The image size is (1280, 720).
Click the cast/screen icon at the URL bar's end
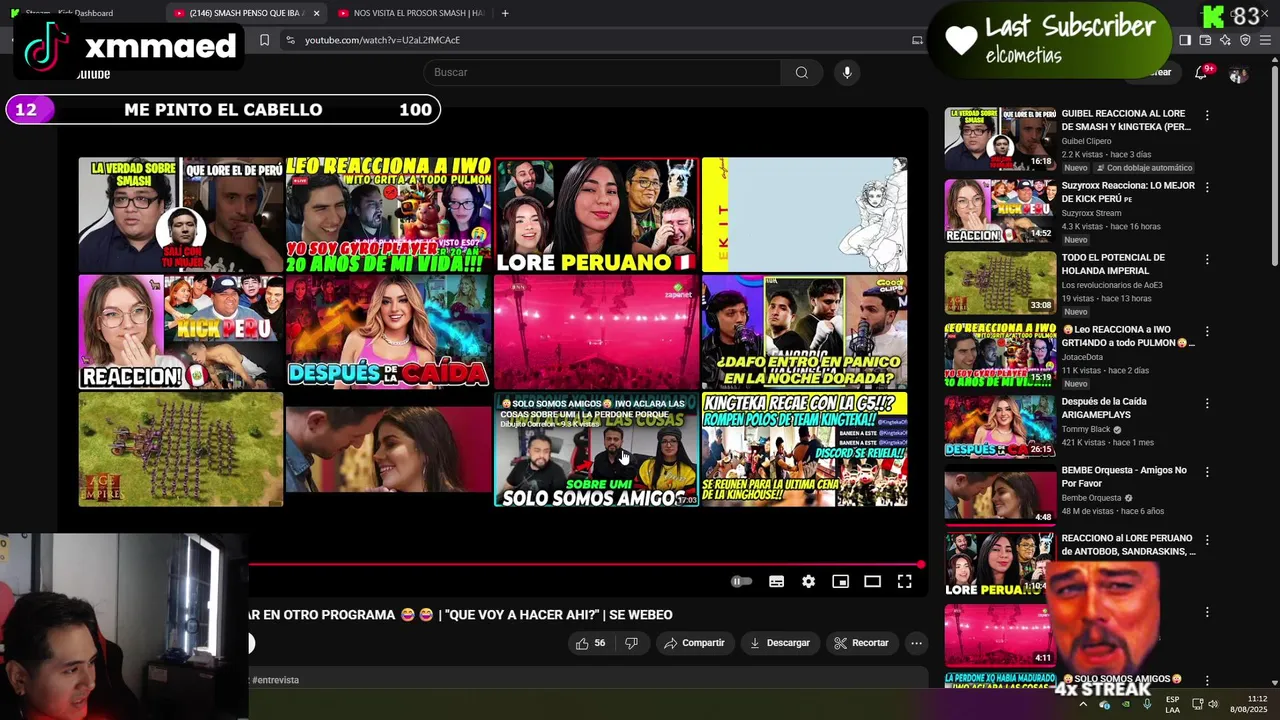(917, 40)
